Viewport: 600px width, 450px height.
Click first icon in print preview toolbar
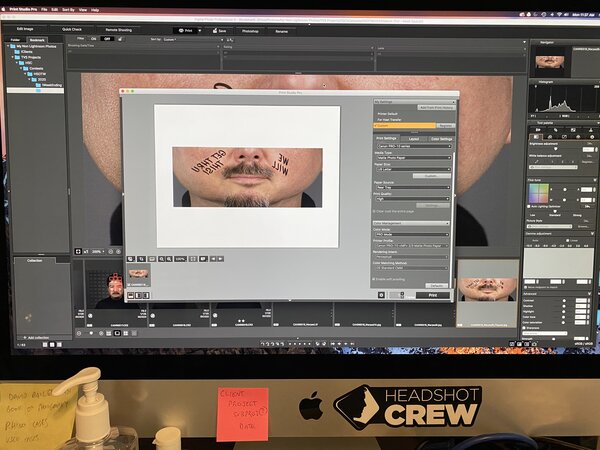point(132,258)
